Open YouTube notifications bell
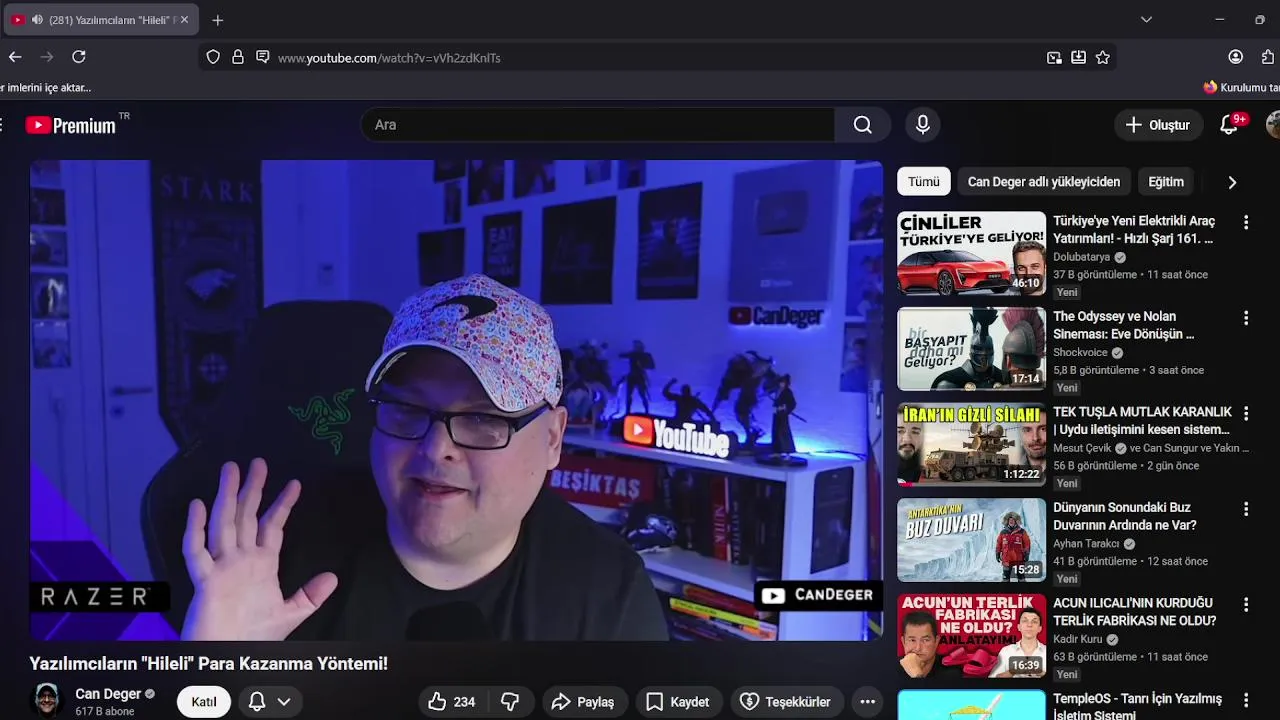This screenshot has height=720, width=1280. tap(1229, 125)
